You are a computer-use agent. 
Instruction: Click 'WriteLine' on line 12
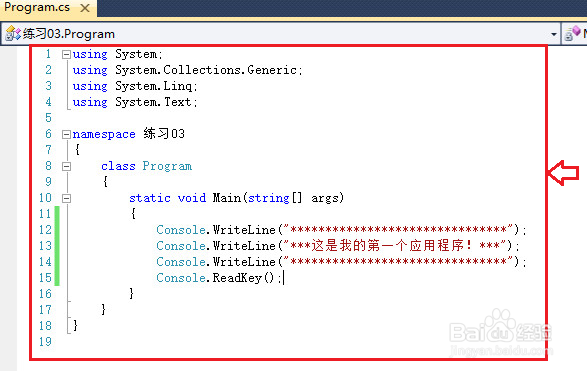point(244,229)
